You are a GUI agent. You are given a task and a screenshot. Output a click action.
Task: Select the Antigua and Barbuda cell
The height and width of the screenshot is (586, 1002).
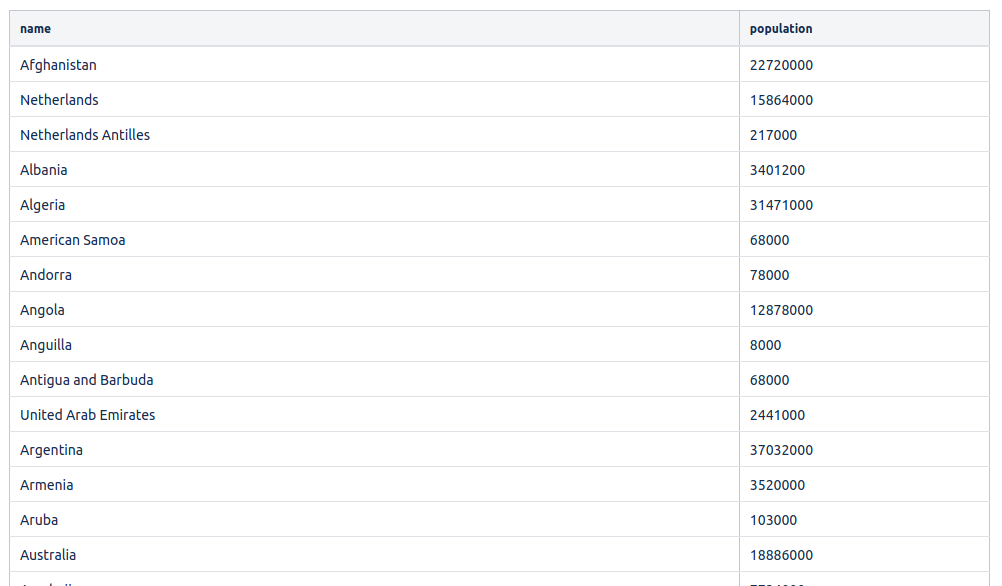(86, 380)
